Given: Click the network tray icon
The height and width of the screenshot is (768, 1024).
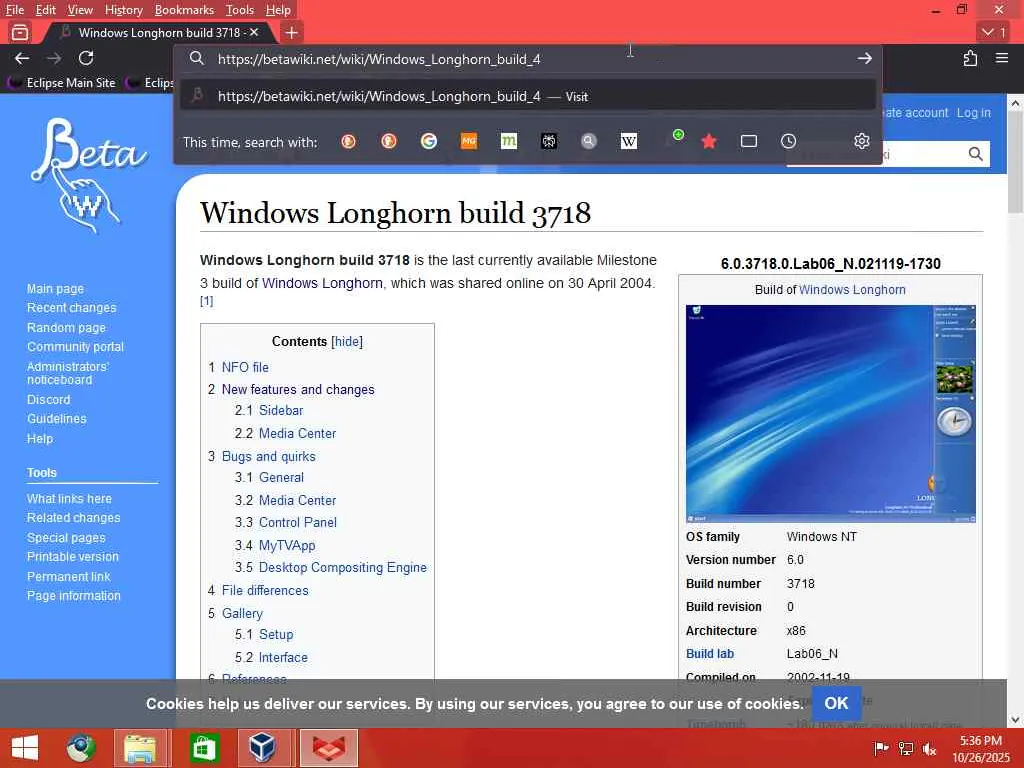Looking at the screenshot, I should 906,748.
